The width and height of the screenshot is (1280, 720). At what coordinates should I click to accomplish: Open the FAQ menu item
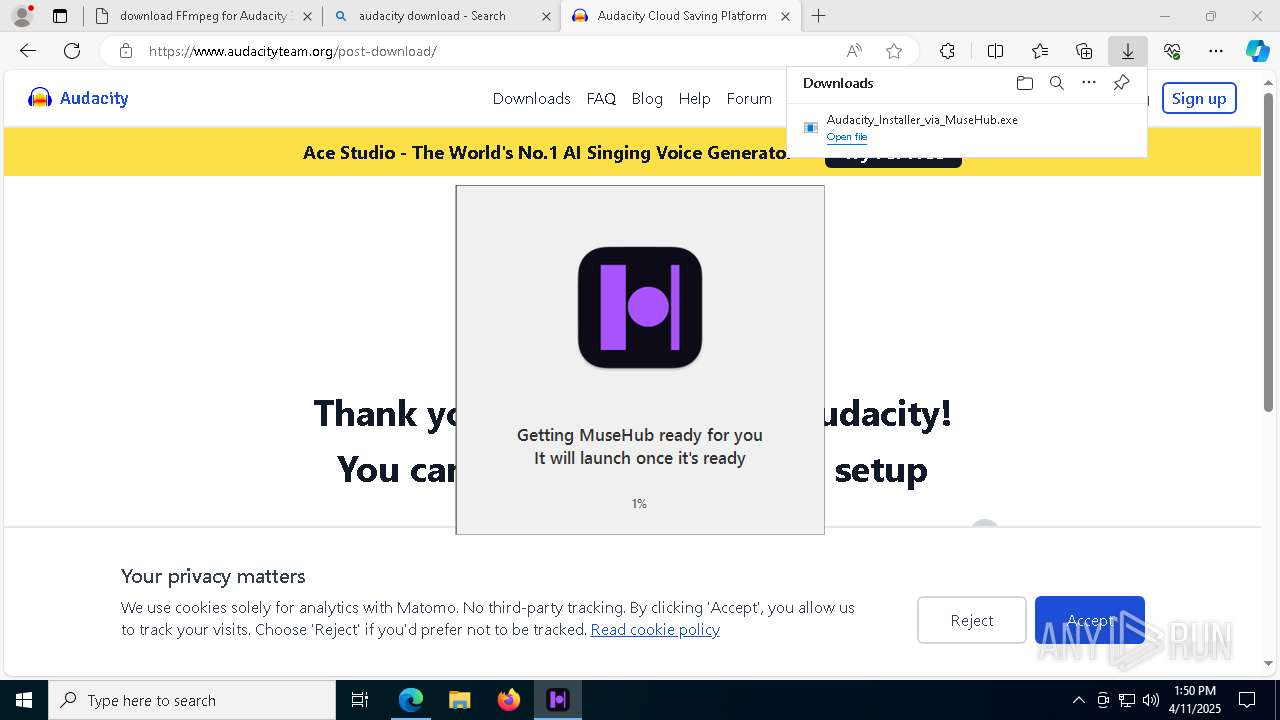(601, 98)
